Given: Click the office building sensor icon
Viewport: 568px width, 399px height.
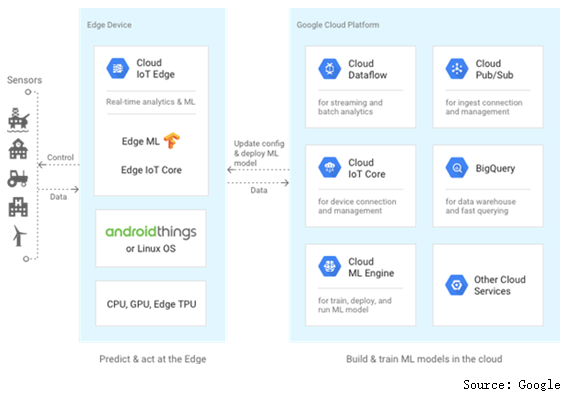Looking at the screenshot, I should pyautogui.click(x=18, y=207).
